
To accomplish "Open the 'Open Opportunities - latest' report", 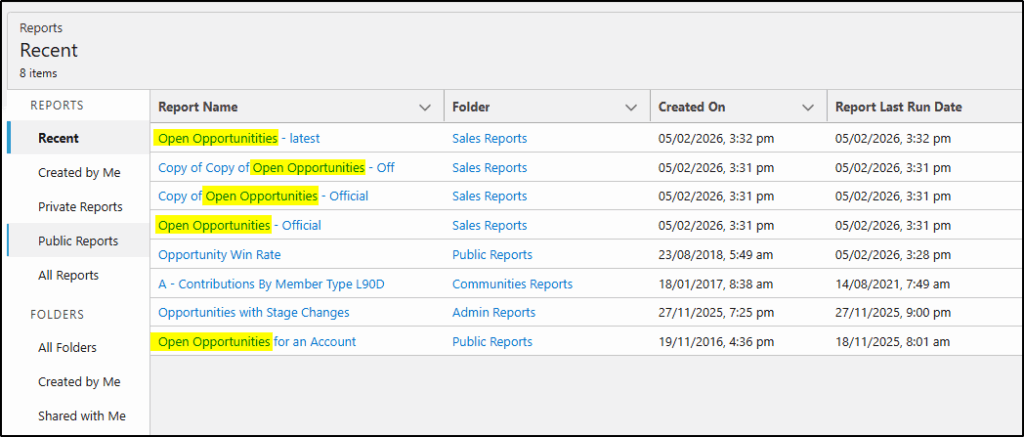I will pos(239,138).
